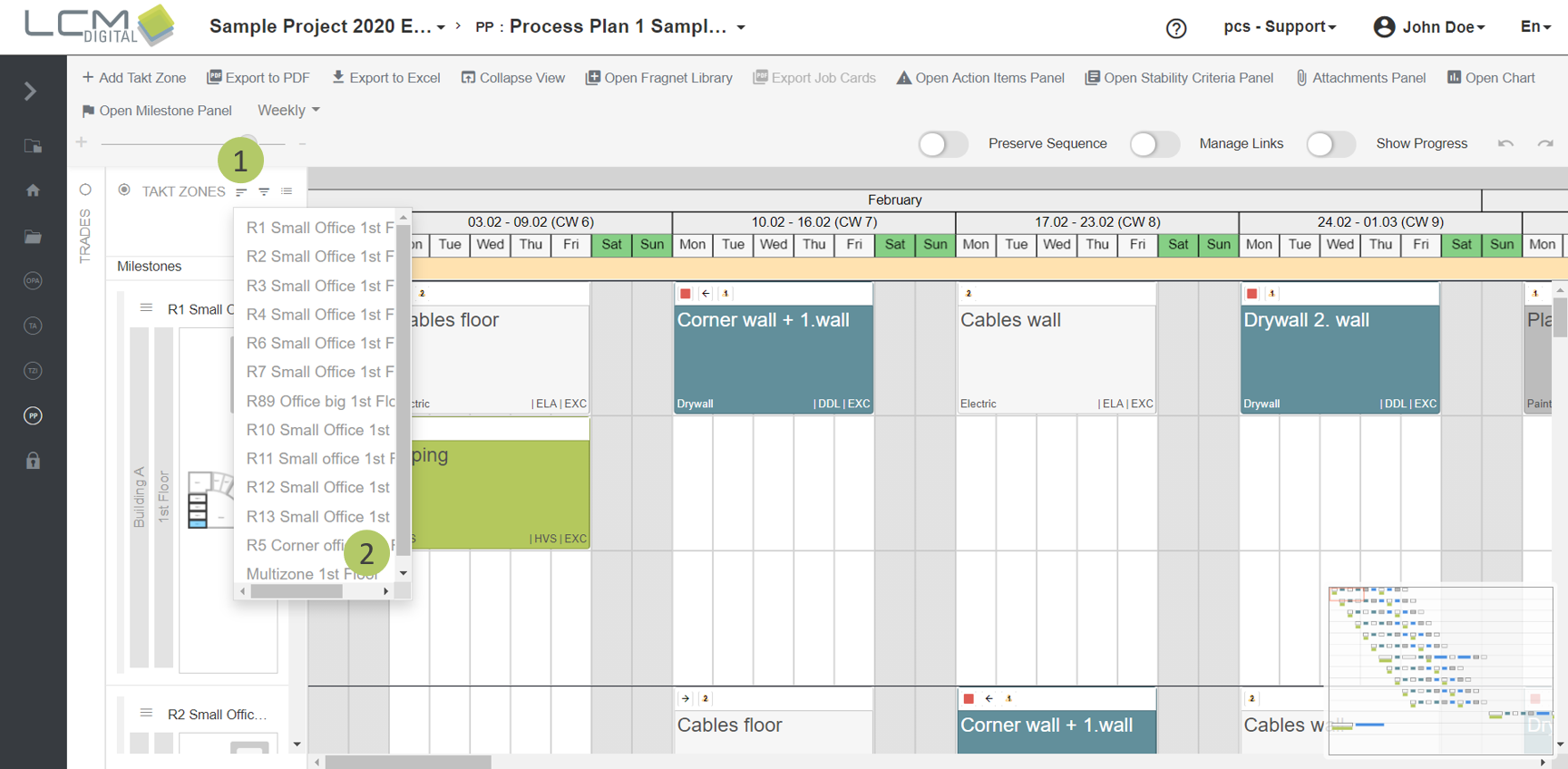Screen dimensions: 1568x769
Task: Turn on the Show Progress switch
Action: pos(1329,144)
